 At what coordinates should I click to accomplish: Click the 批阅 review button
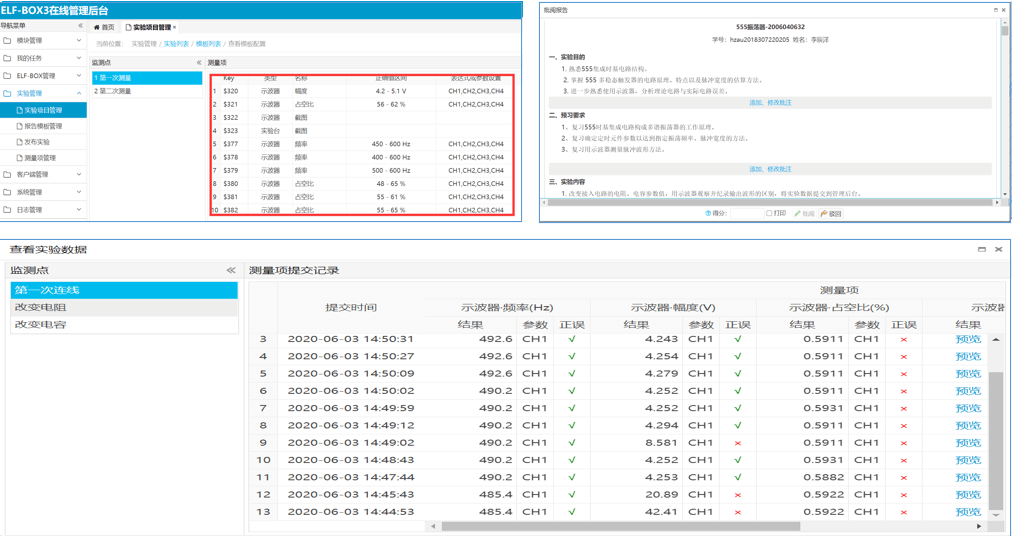802,213
